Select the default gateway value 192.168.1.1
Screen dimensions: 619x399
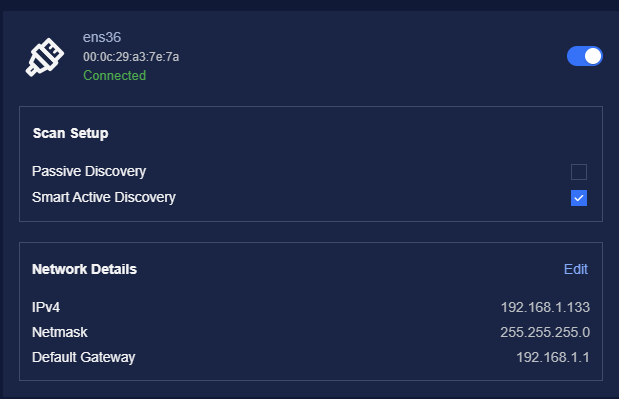click(553, 357)
